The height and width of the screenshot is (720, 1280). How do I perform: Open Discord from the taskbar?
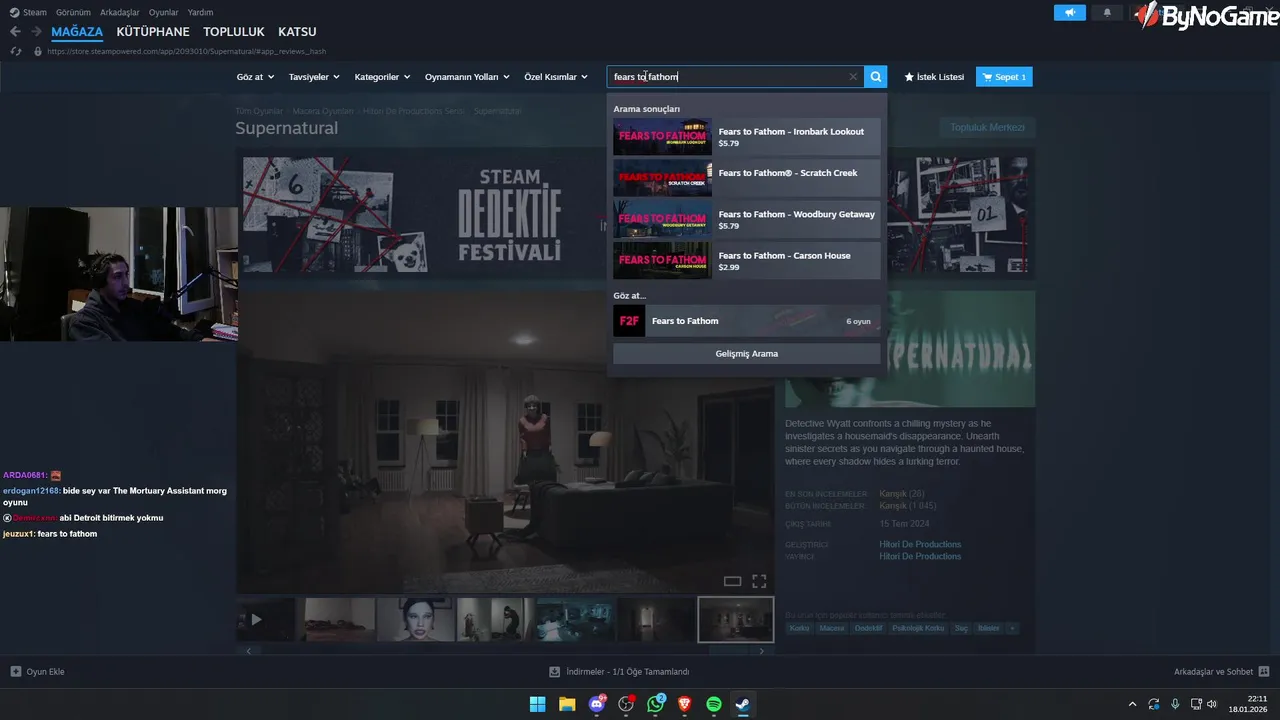pyautogui.click(x=597, y=704)
